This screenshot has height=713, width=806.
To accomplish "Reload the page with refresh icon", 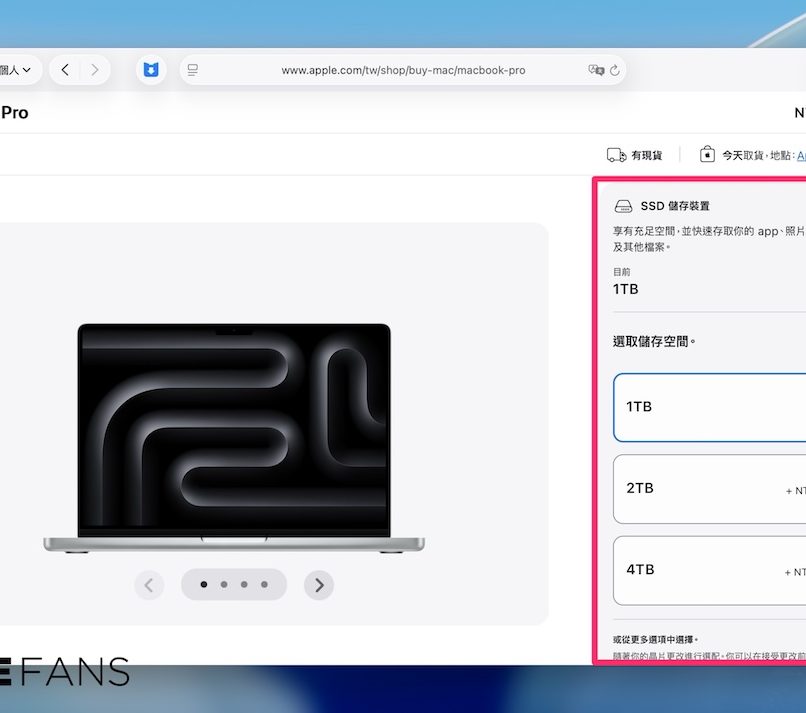I will tap(615, 70).
